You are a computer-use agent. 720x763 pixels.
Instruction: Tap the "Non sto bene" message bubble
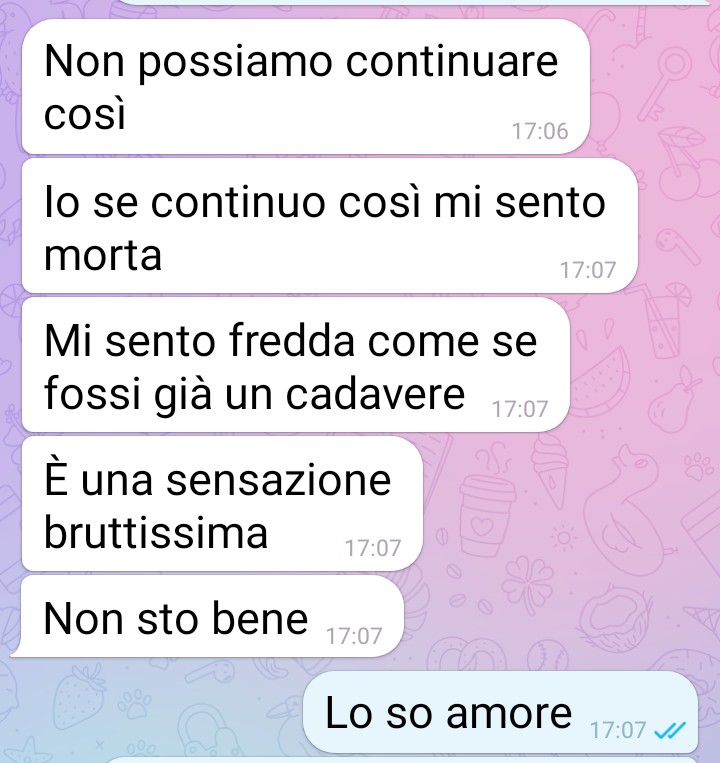click(x=209, y=616)
